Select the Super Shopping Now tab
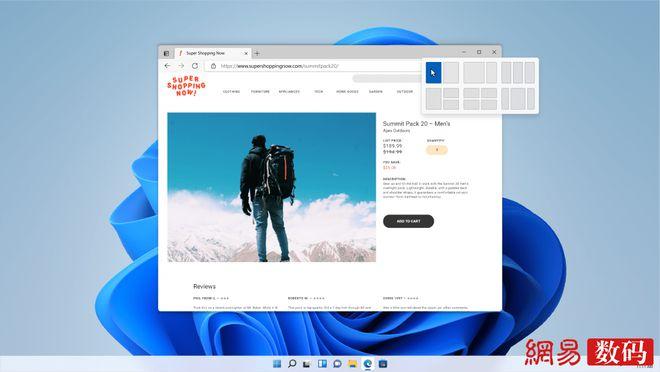 click(213, 53)
